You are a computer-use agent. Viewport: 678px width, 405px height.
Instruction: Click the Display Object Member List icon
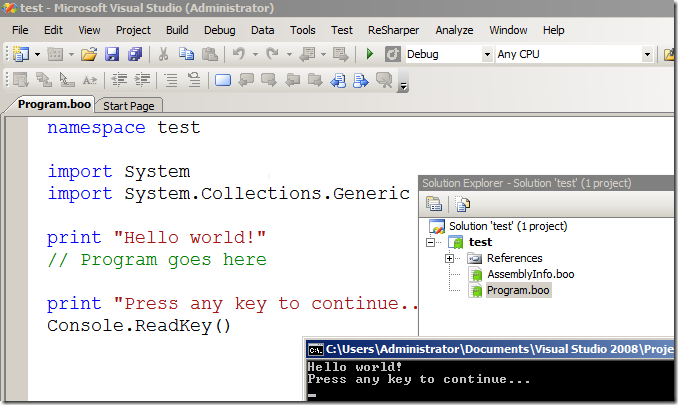point(20,80)
